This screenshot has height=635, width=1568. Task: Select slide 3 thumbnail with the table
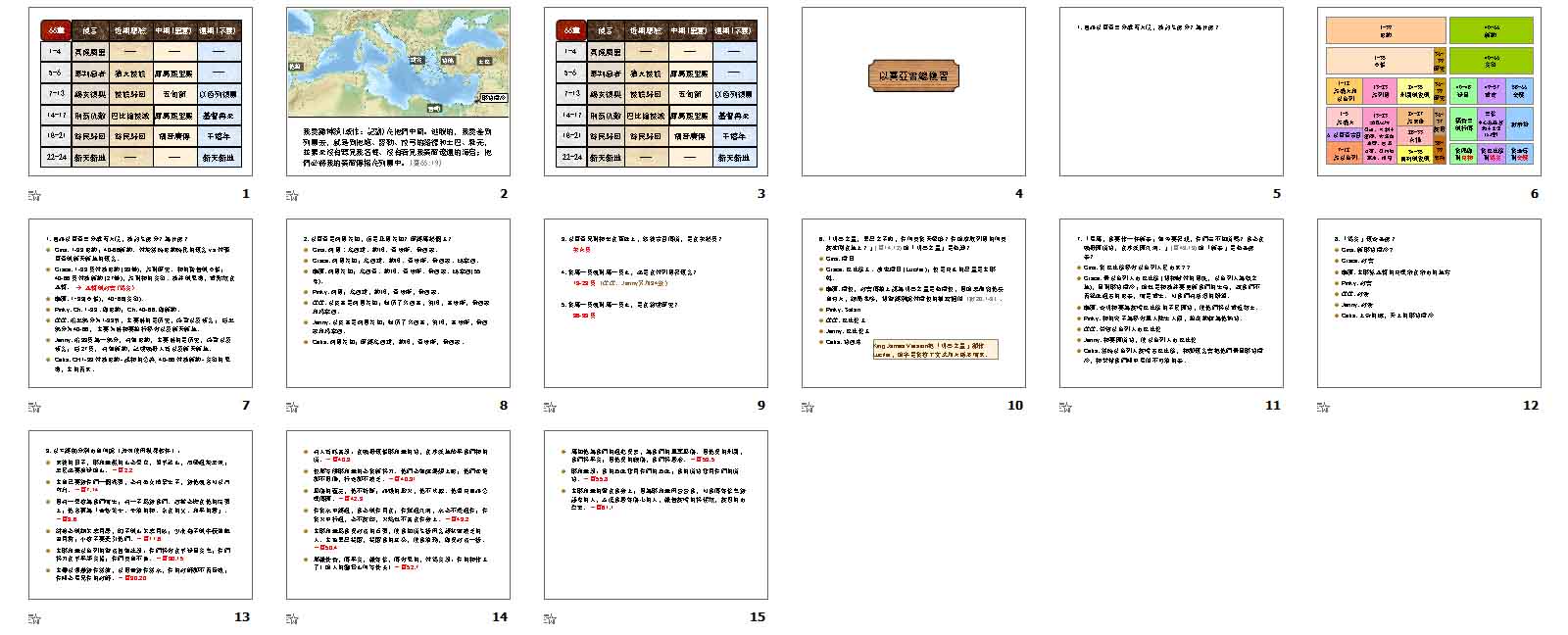click(656, 91)
